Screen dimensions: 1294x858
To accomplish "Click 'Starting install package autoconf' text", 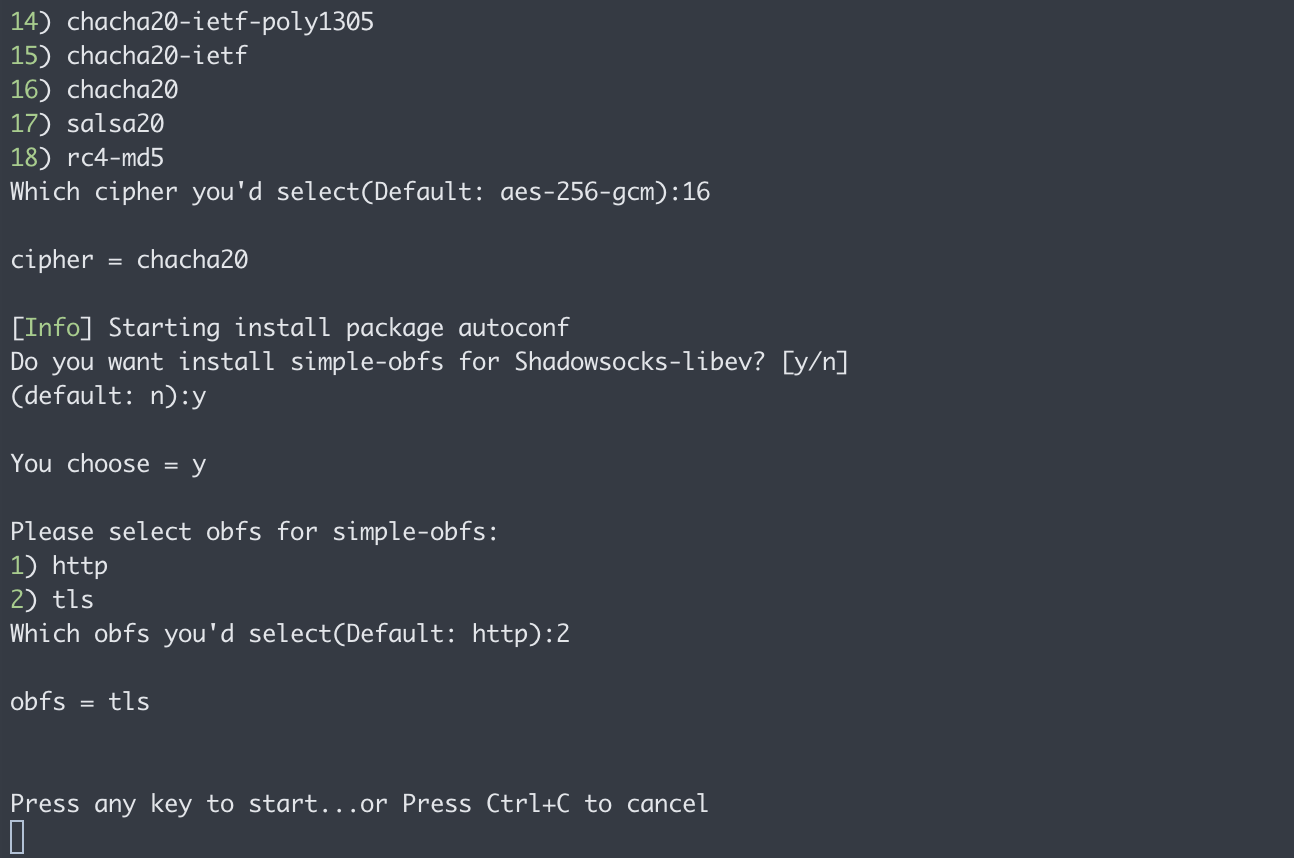I will tap(339, 327).
